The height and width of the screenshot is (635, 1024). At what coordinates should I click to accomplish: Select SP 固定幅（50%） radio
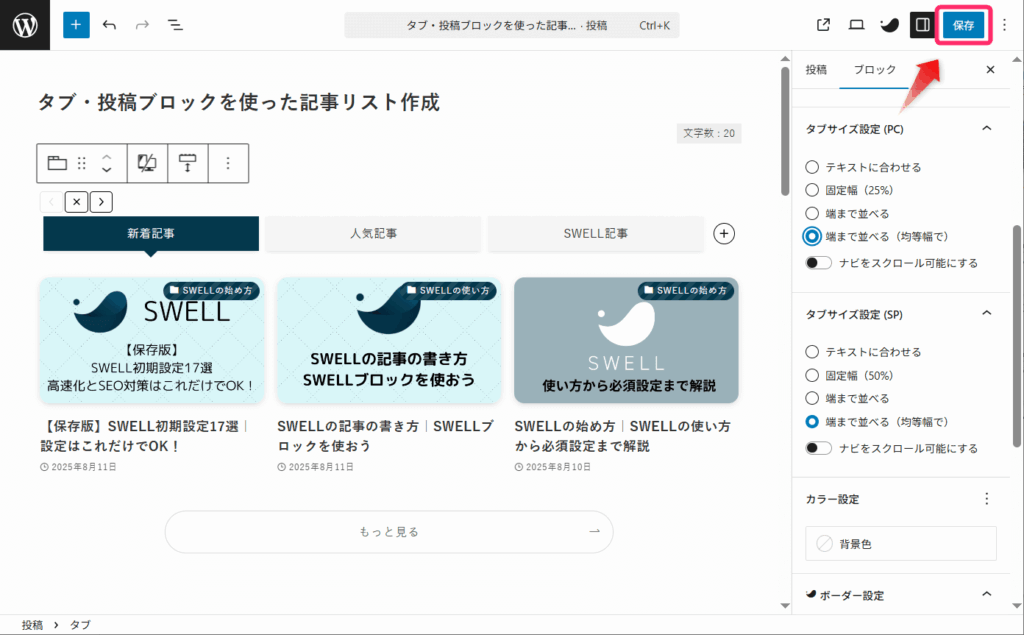812,376
